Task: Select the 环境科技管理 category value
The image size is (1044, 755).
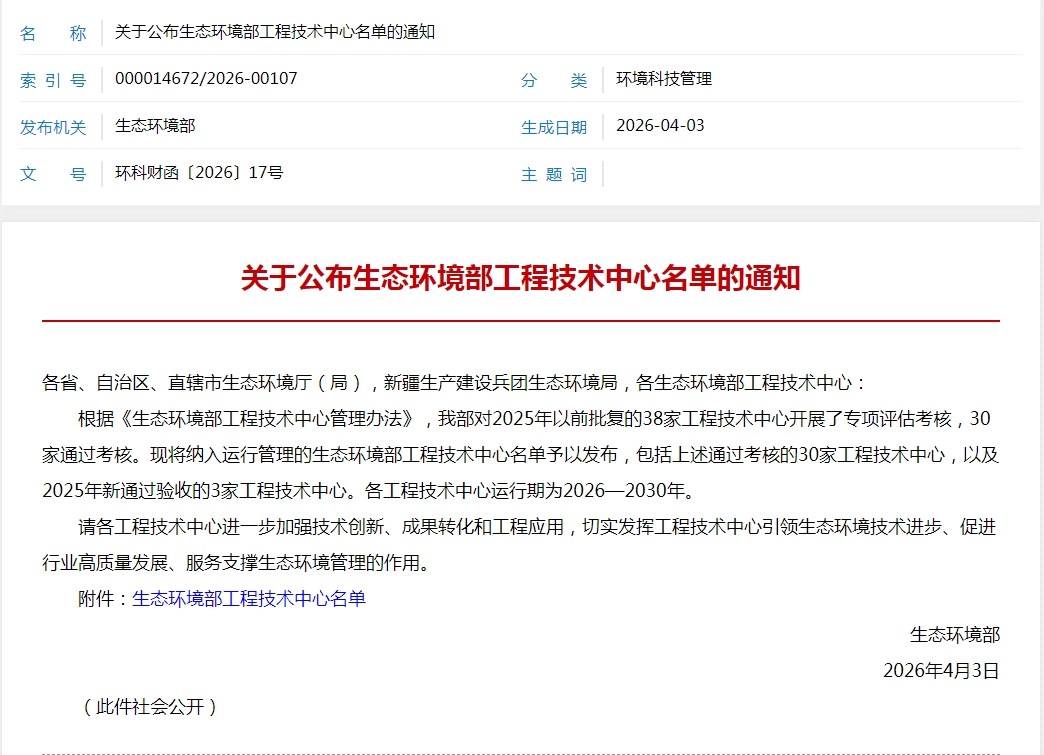Action: [664, 78]
